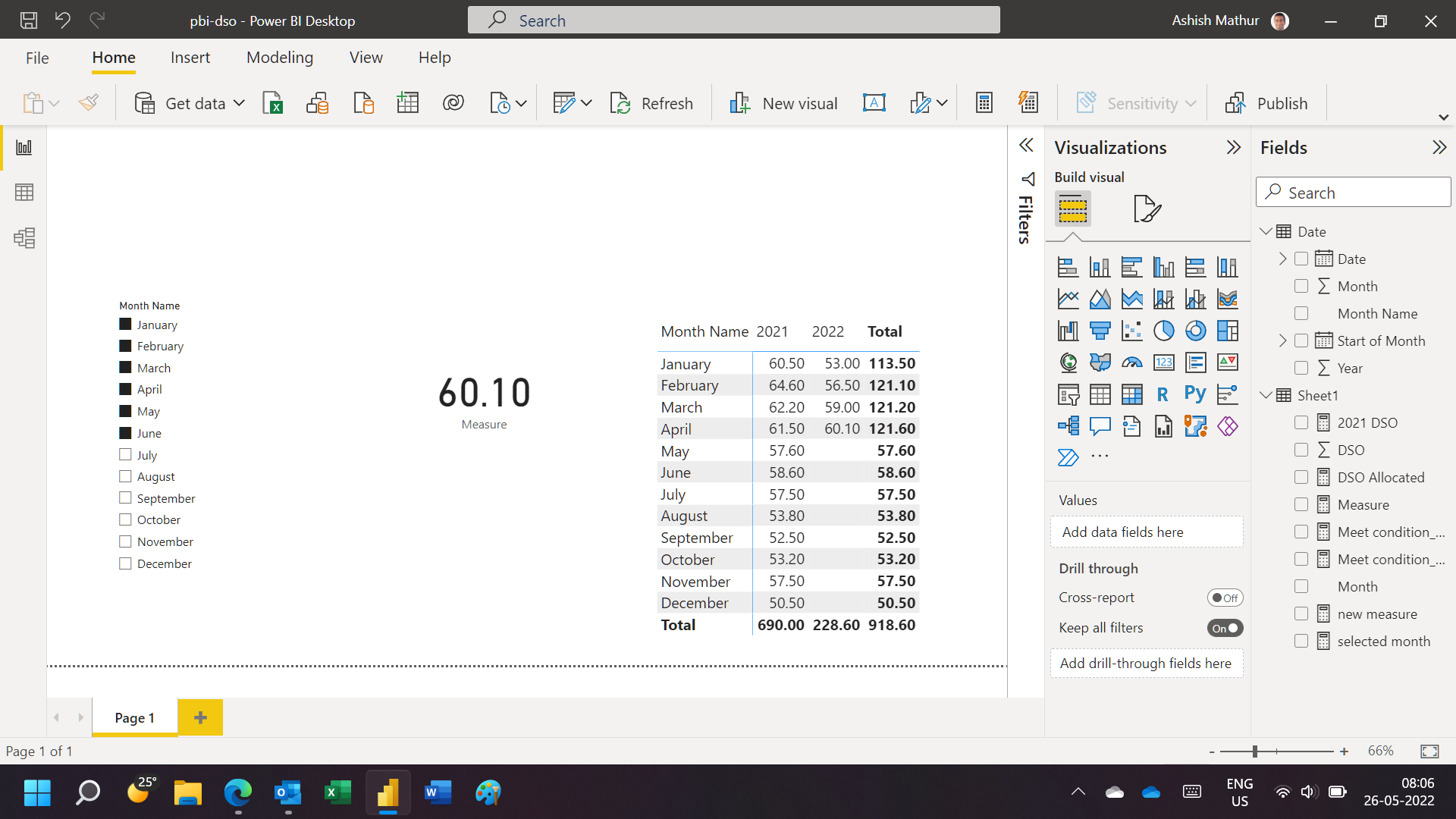The height and width of the screenshot is (819, 1456).
Task: Click the Refresh button
Action: (651, 103)
